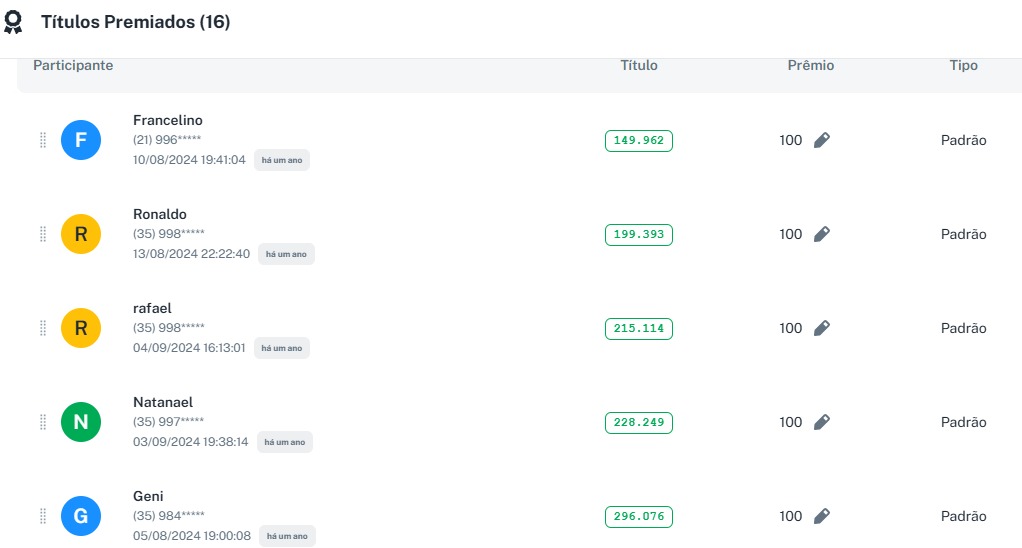Click pencil icon next to Ronaldo's prize
This screenshot has height=548, width=1022.
pyautogui.click(x=821, y=234)
